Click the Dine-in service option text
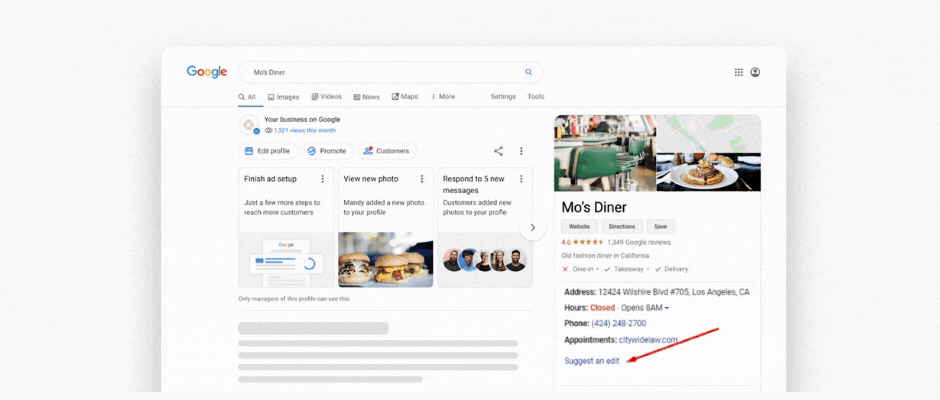The height and width of the screenshot is (400, 940). (583, 269)
